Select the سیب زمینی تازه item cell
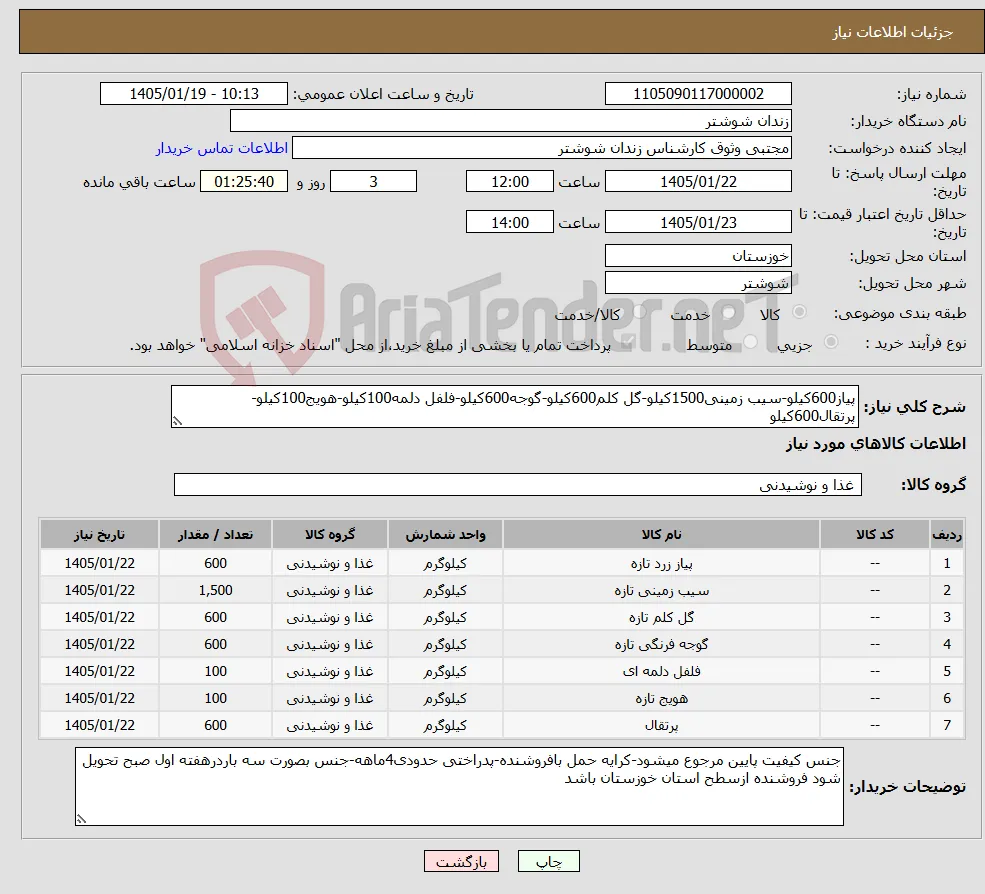This screenshot has height=894, width=985. click(x=661, y=591)
